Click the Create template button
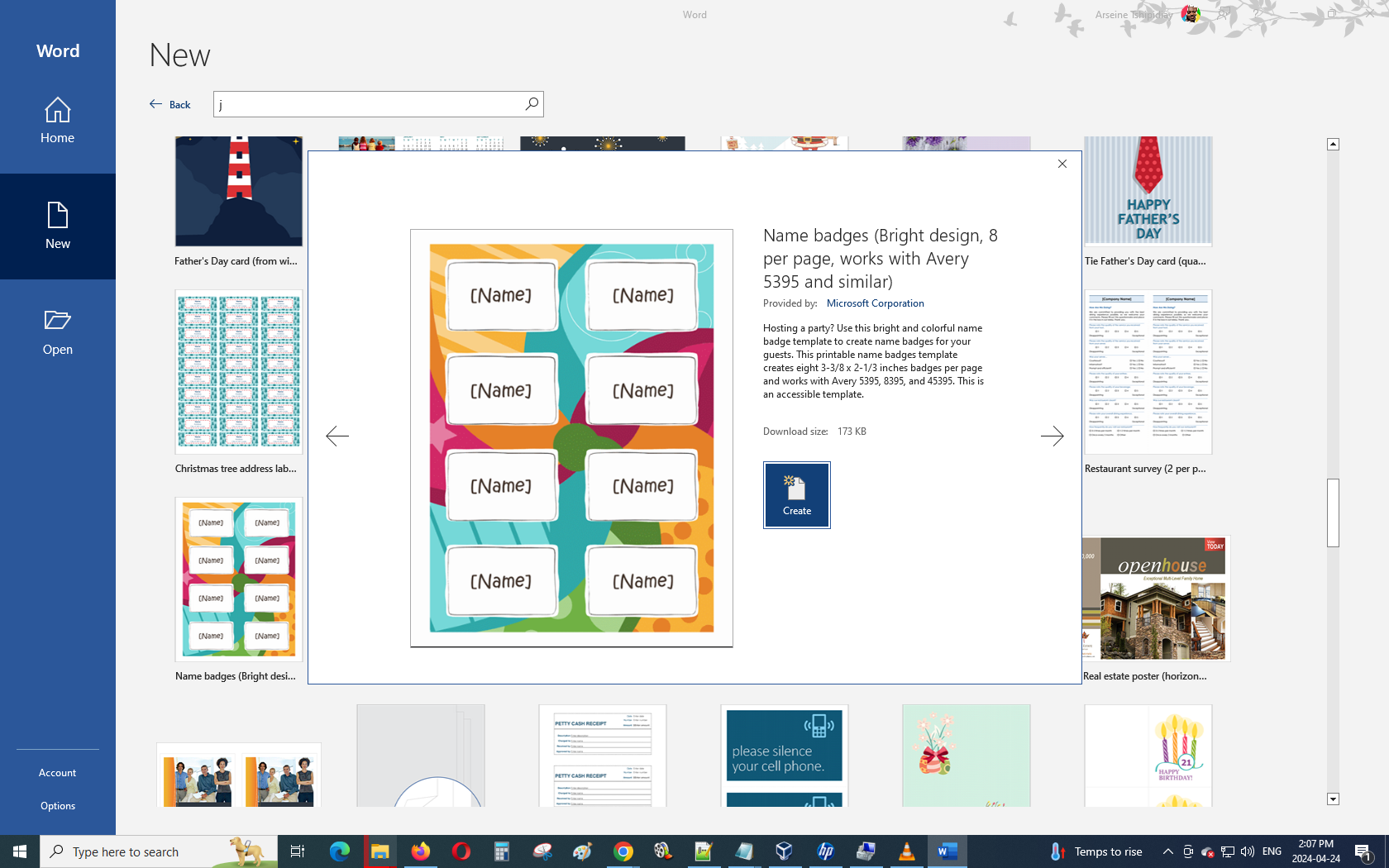Image resolution: width=1389 pixels, height=868 pixels. (x=796, y=494)
